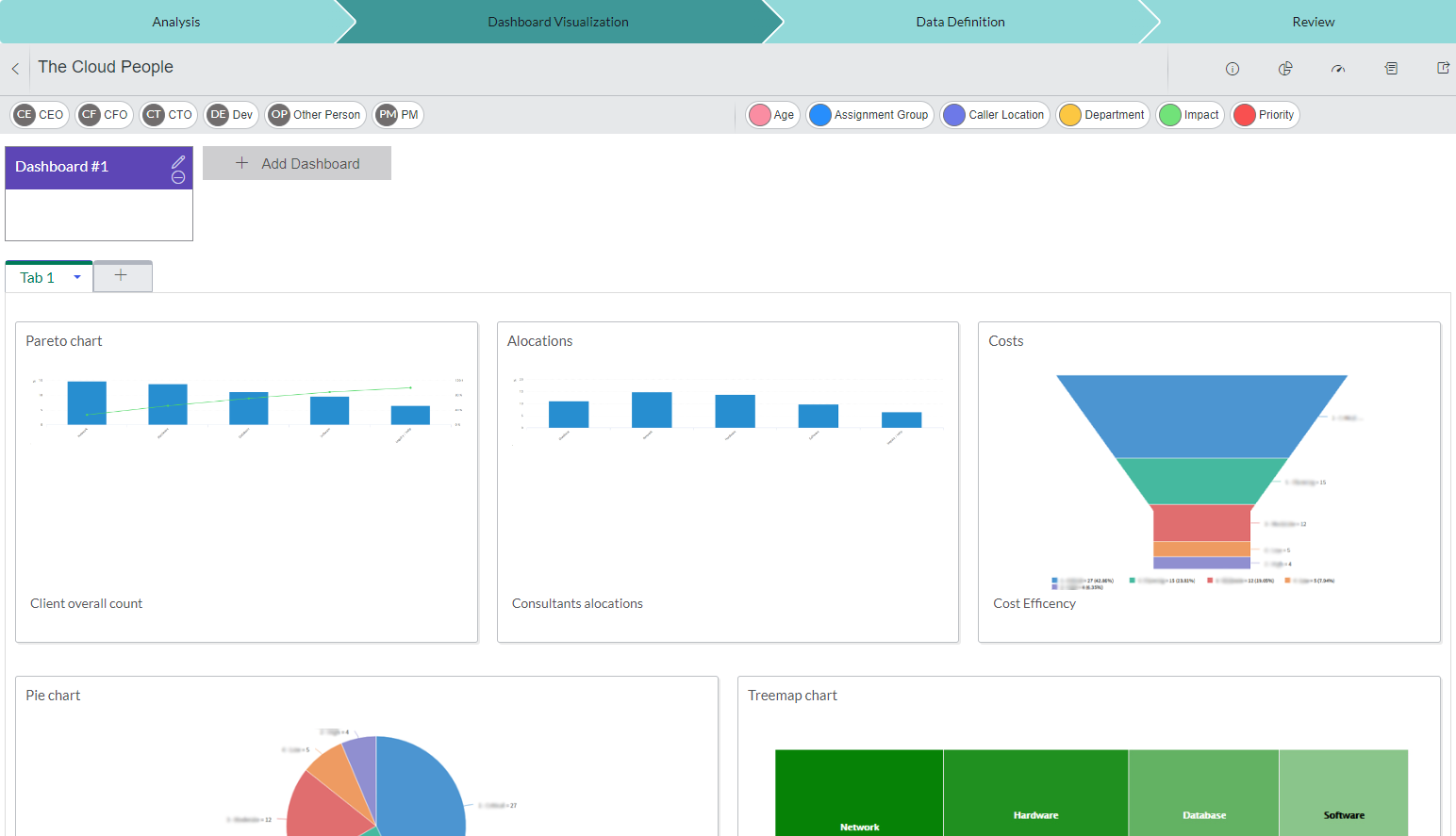1456x836 pixels.
Task: Click the export share icon
Action: click(1443, 68)
